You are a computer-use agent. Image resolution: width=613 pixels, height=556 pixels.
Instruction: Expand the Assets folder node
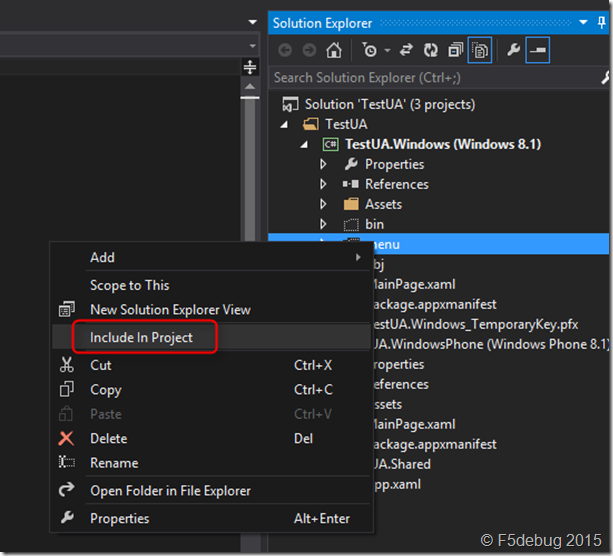(x=323, y=204)
